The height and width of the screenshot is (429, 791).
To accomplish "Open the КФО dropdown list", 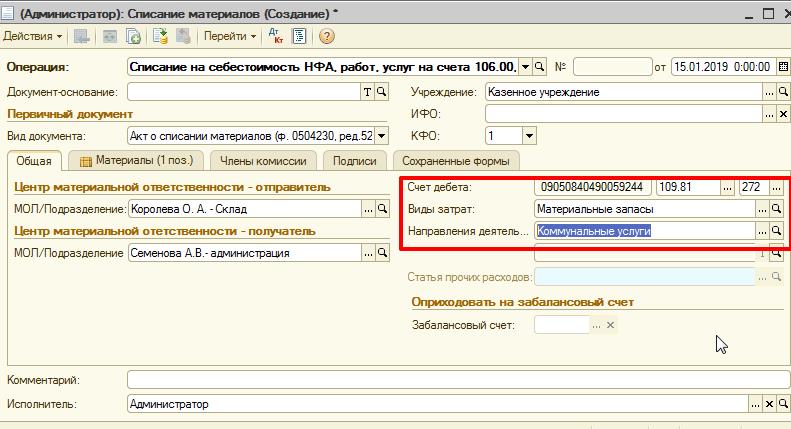I will 529,136.
